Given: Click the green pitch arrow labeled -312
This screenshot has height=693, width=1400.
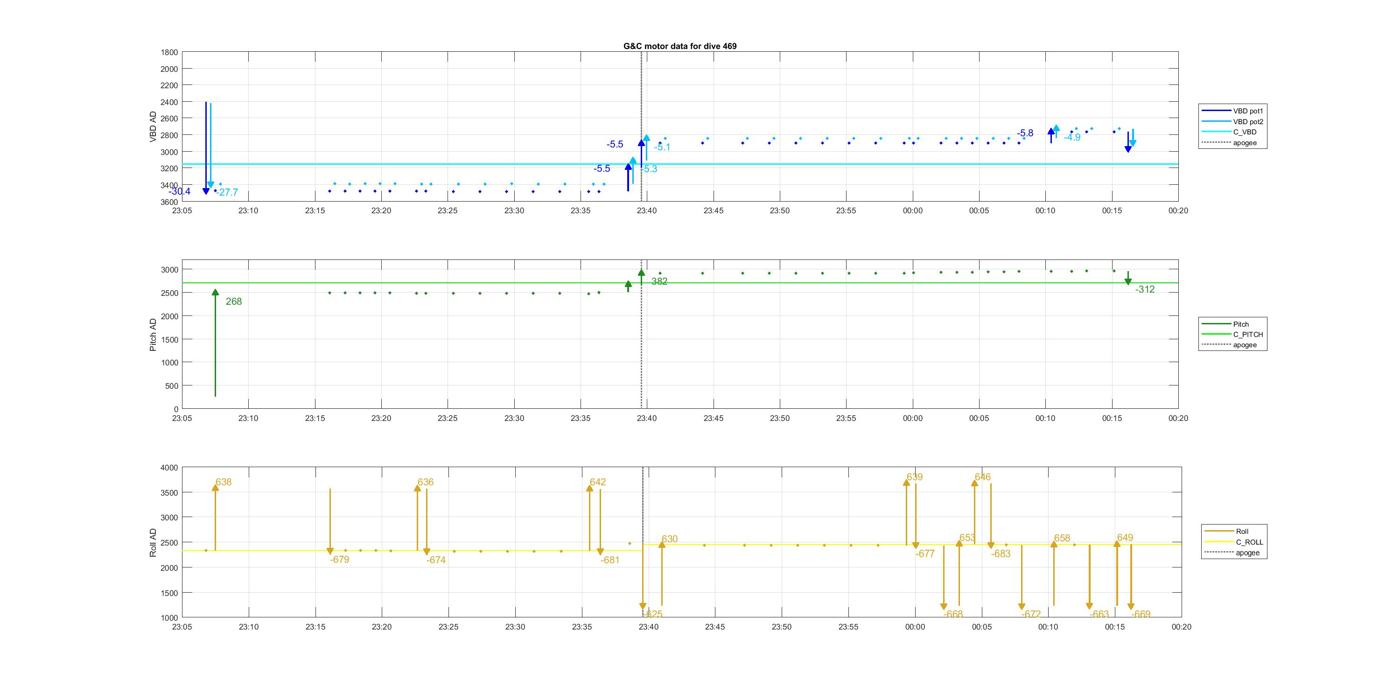Looking at the screenshot, I should [1128, 278].
